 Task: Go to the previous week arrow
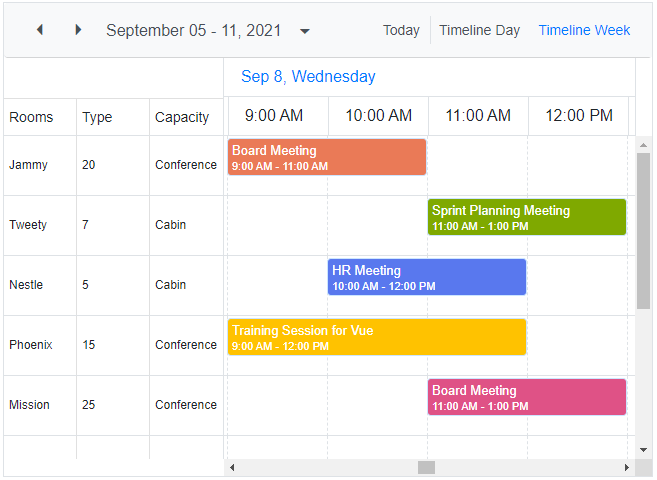pos(40,30)
